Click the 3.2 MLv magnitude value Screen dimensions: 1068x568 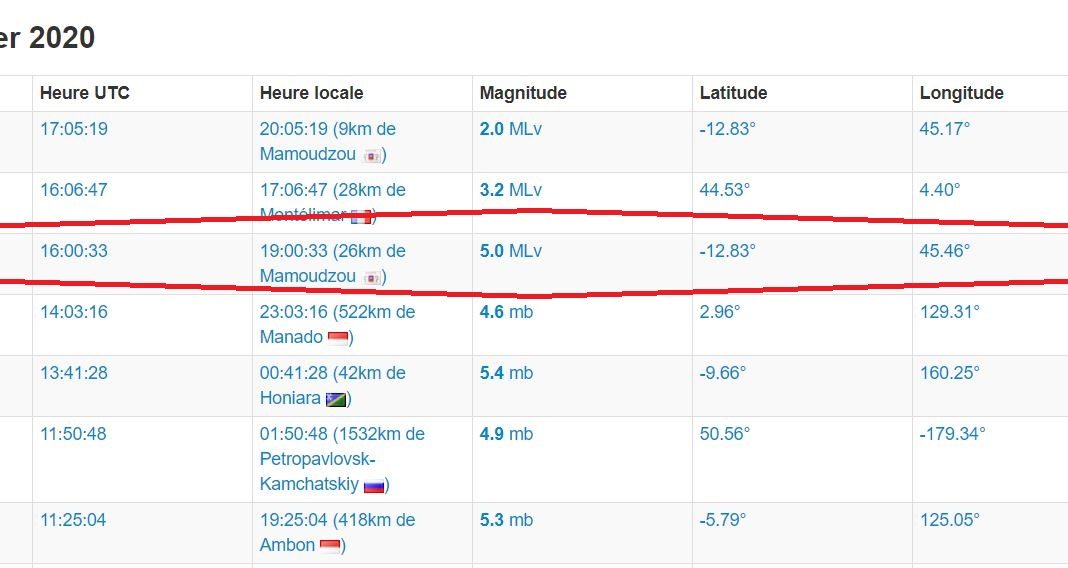click(x=511, y=189)
